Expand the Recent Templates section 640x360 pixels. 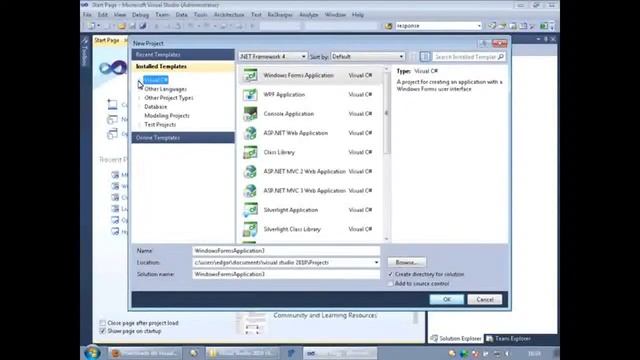coord(183,54)
